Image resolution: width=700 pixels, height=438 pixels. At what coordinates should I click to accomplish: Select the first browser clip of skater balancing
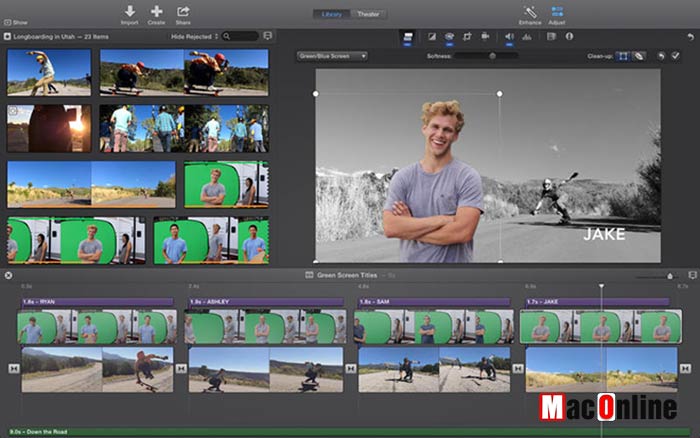click(49, 72)
